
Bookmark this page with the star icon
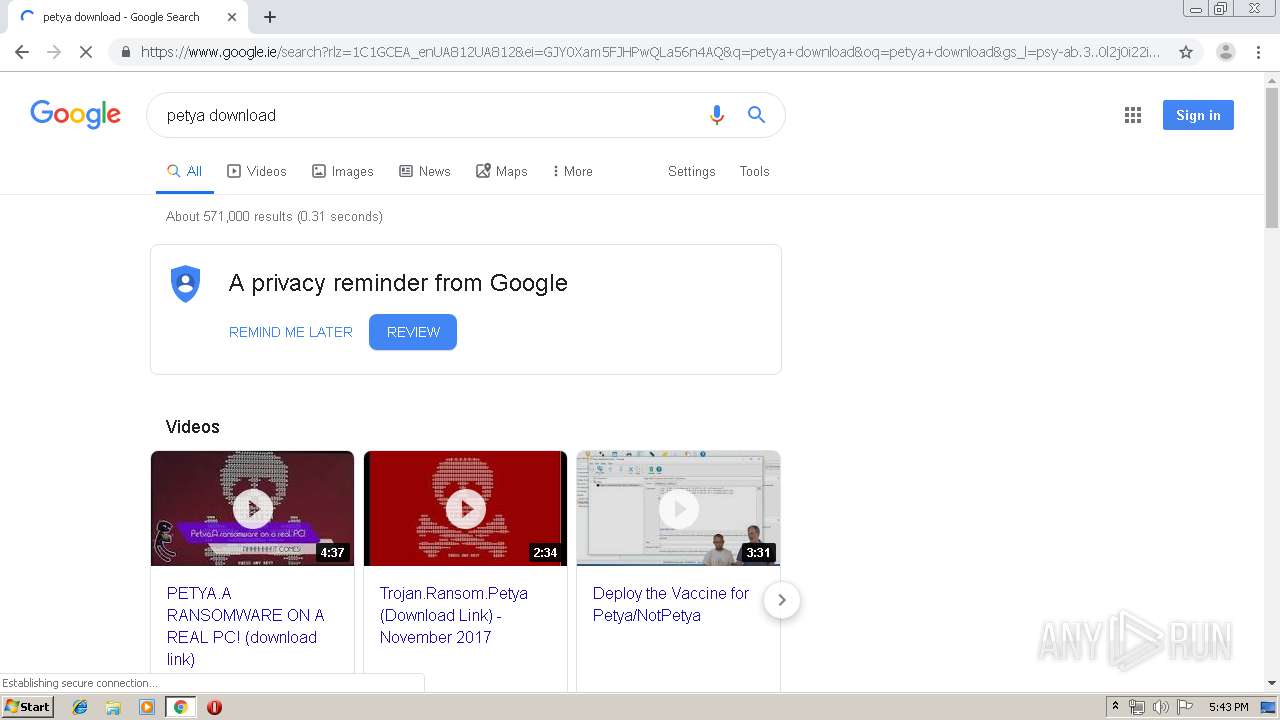pyautogui.click(x=1186, y=52)
